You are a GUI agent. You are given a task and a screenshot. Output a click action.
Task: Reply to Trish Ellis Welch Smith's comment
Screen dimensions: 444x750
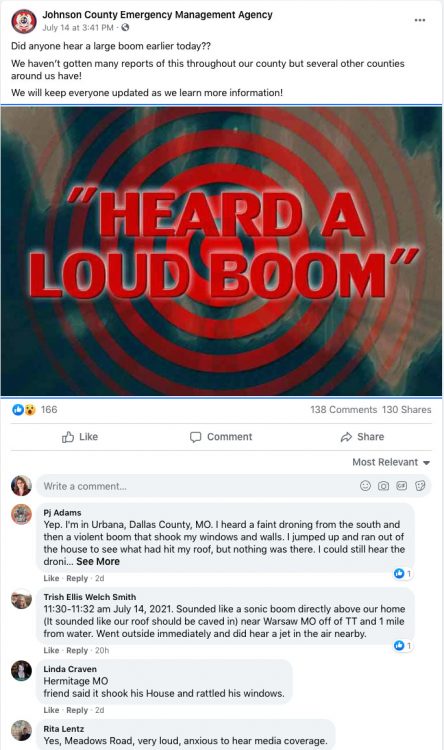[77, 651]
